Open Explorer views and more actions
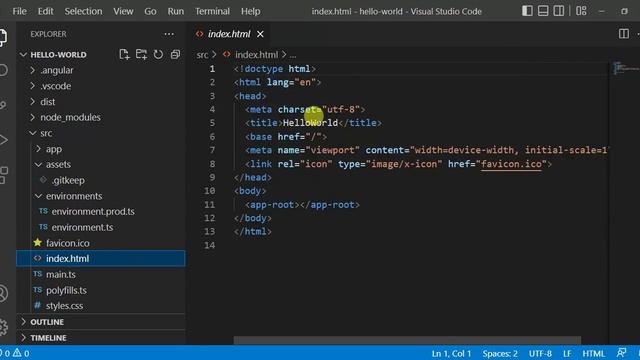The width and height of the screenshot is (640, 360). click(169, 34)
